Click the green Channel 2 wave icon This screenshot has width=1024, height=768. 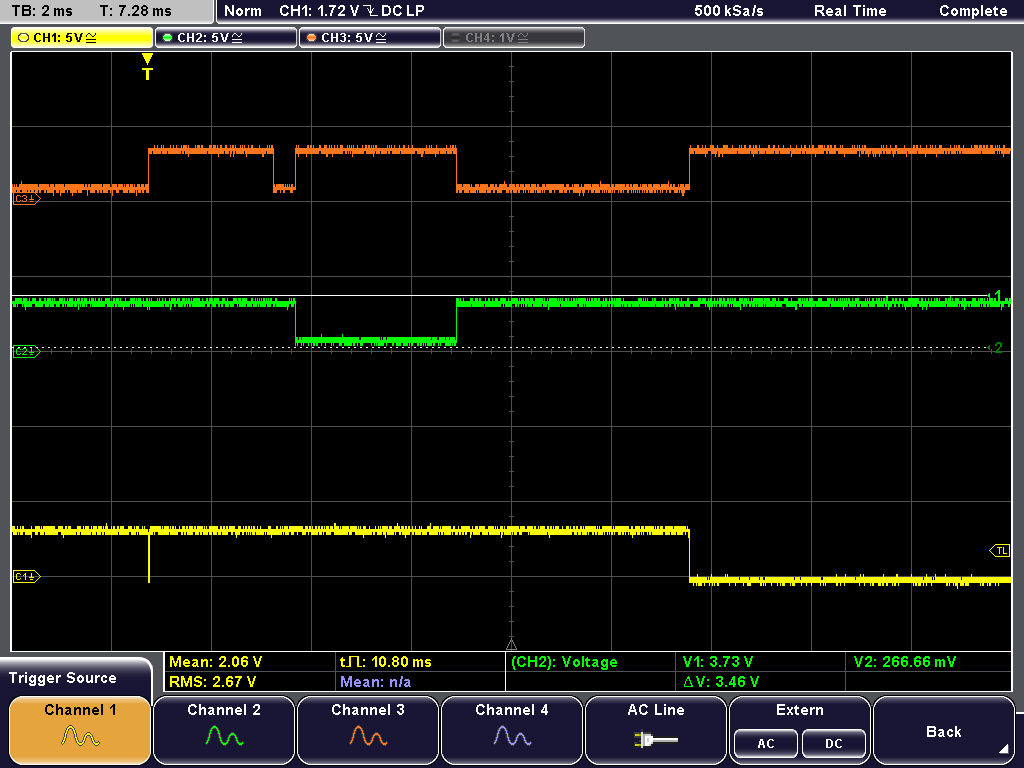point(224,737)
